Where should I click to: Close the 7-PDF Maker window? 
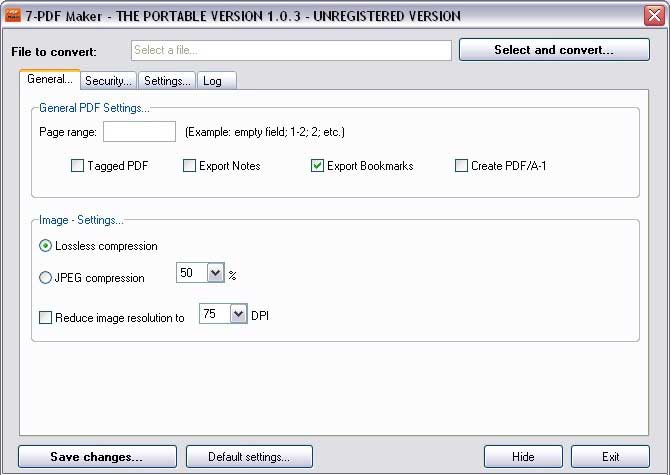tap(654, 16)
